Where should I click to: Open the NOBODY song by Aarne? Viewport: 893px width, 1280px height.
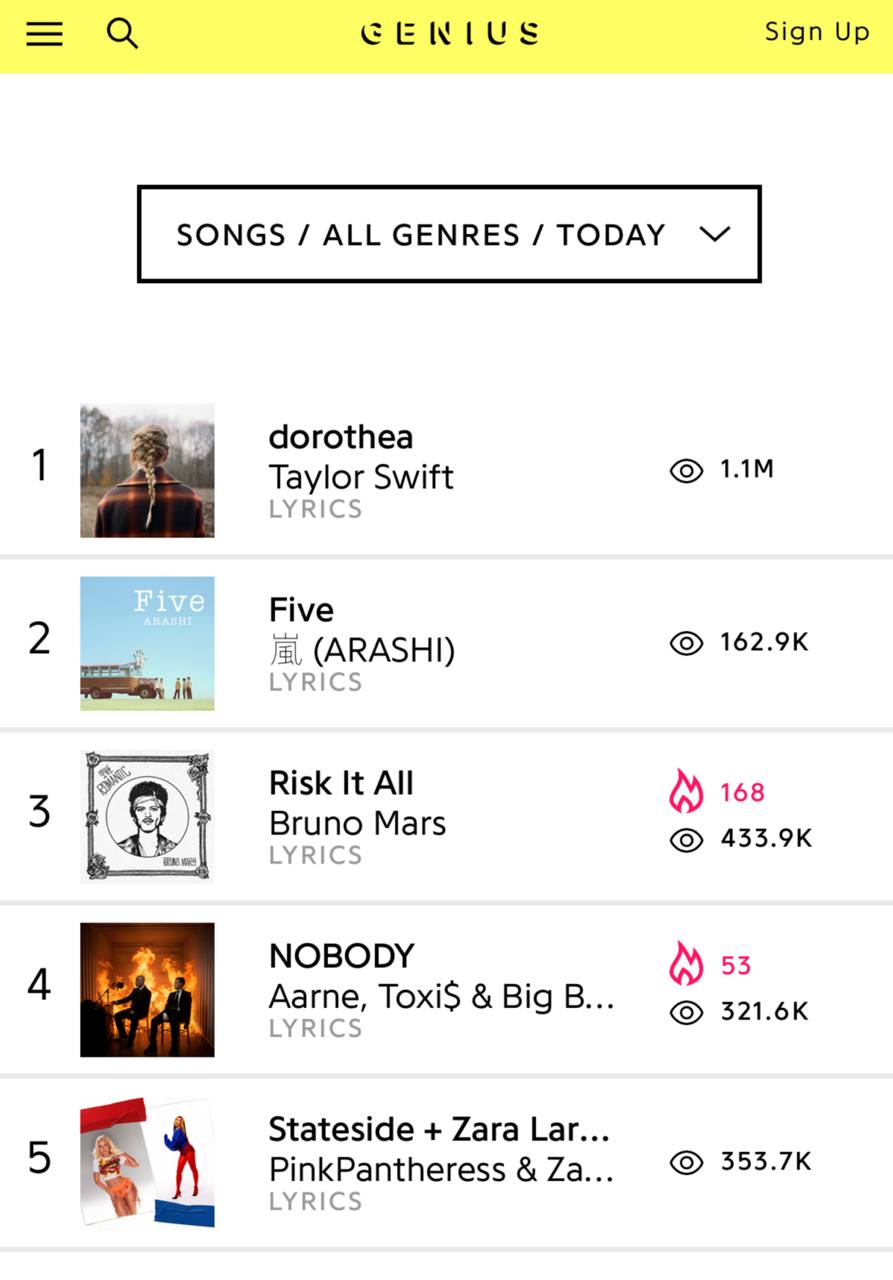click(341, 956)
